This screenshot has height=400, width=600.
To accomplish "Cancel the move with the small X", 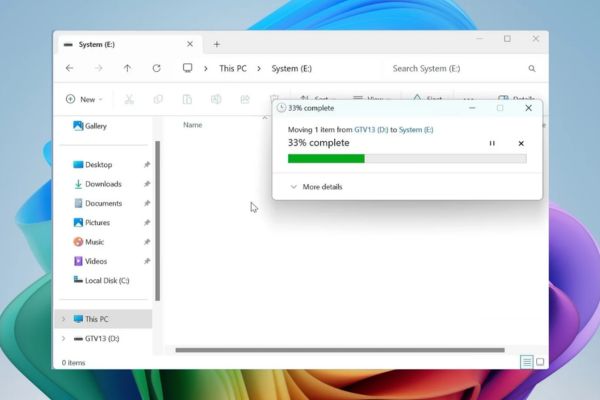I will pos(521,143).
